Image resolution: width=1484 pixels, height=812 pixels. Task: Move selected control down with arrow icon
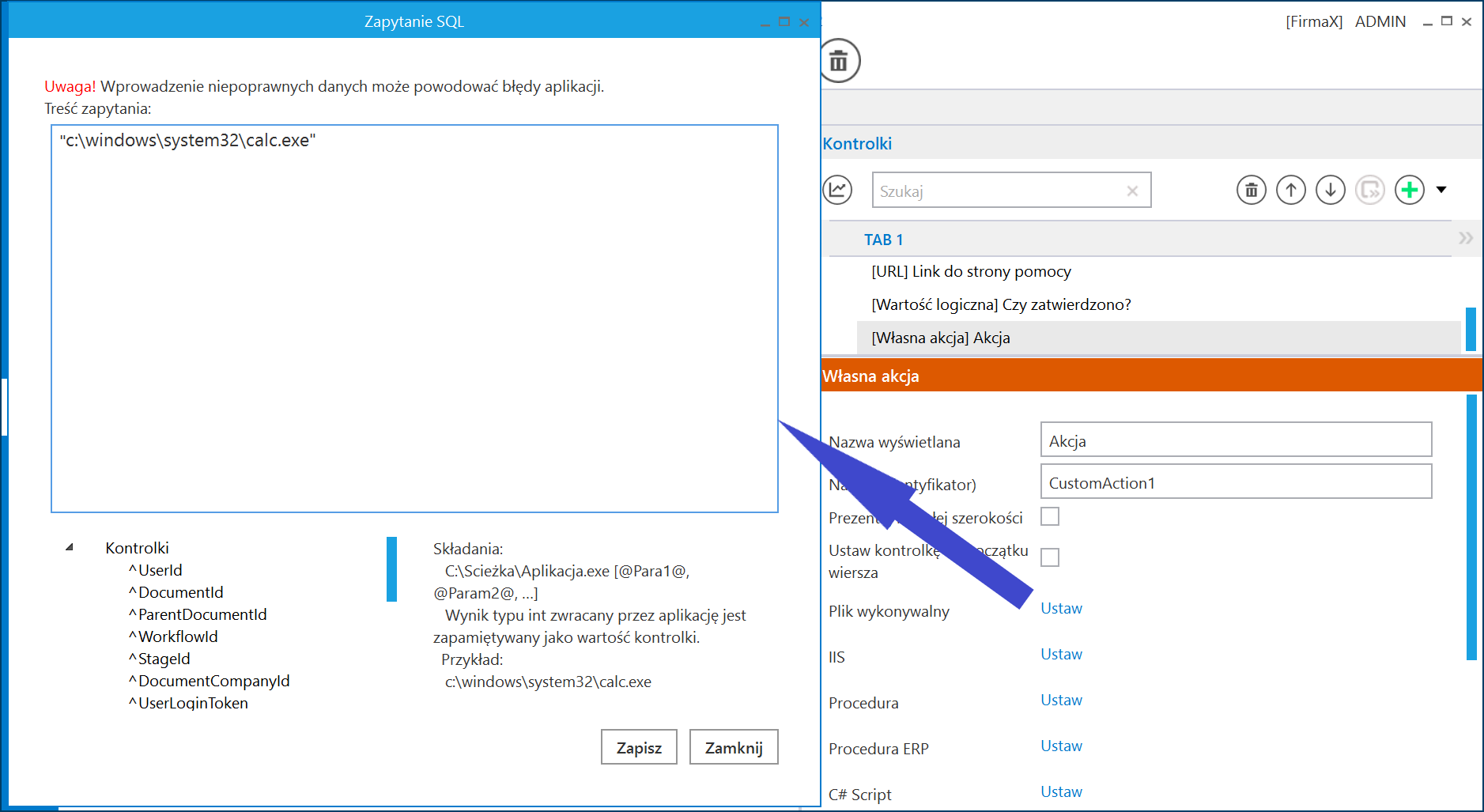(1331, 190)
